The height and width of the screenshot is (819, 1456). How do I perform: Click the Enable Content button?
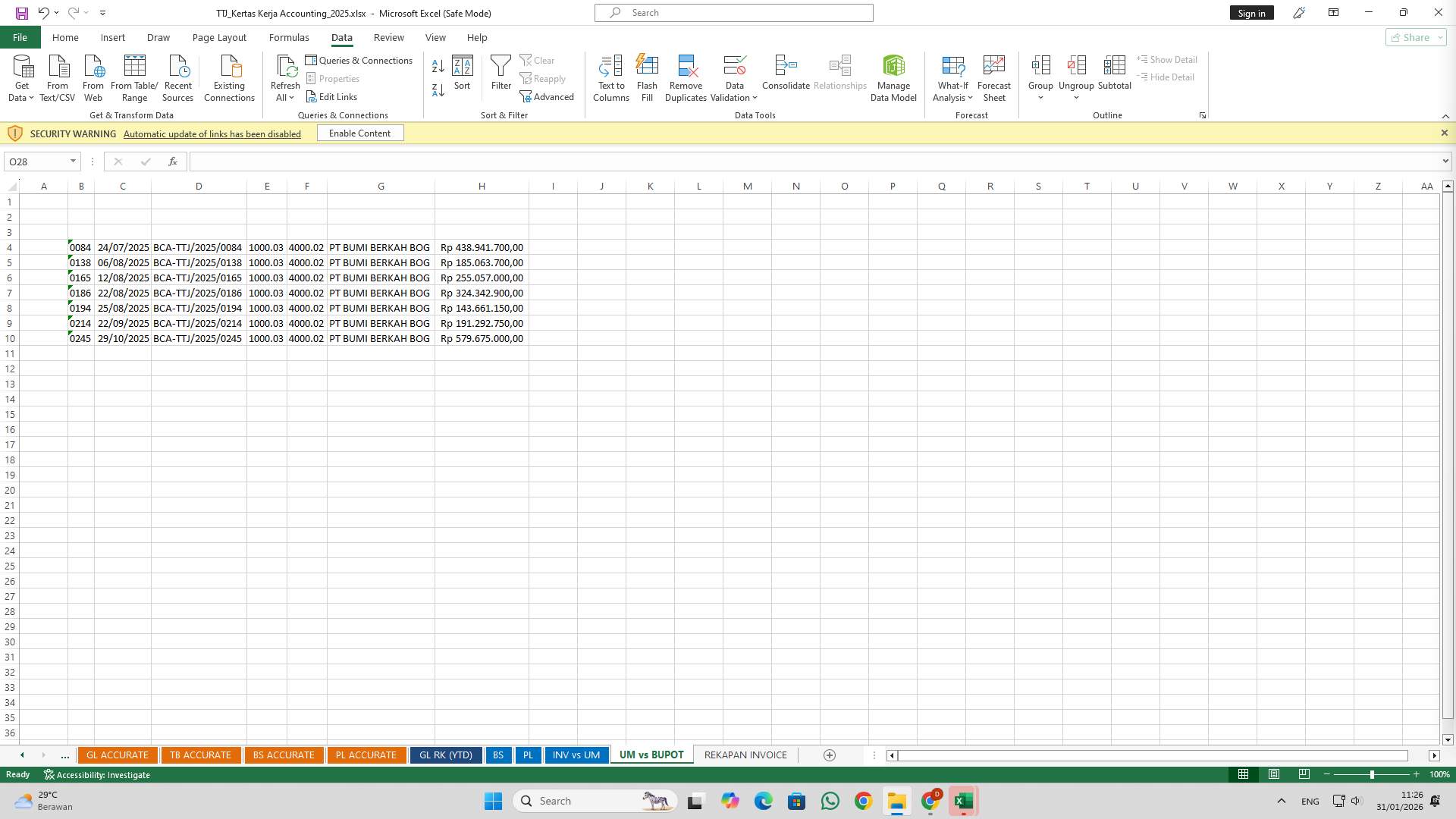pyautogui.click(x=359, y=133)
